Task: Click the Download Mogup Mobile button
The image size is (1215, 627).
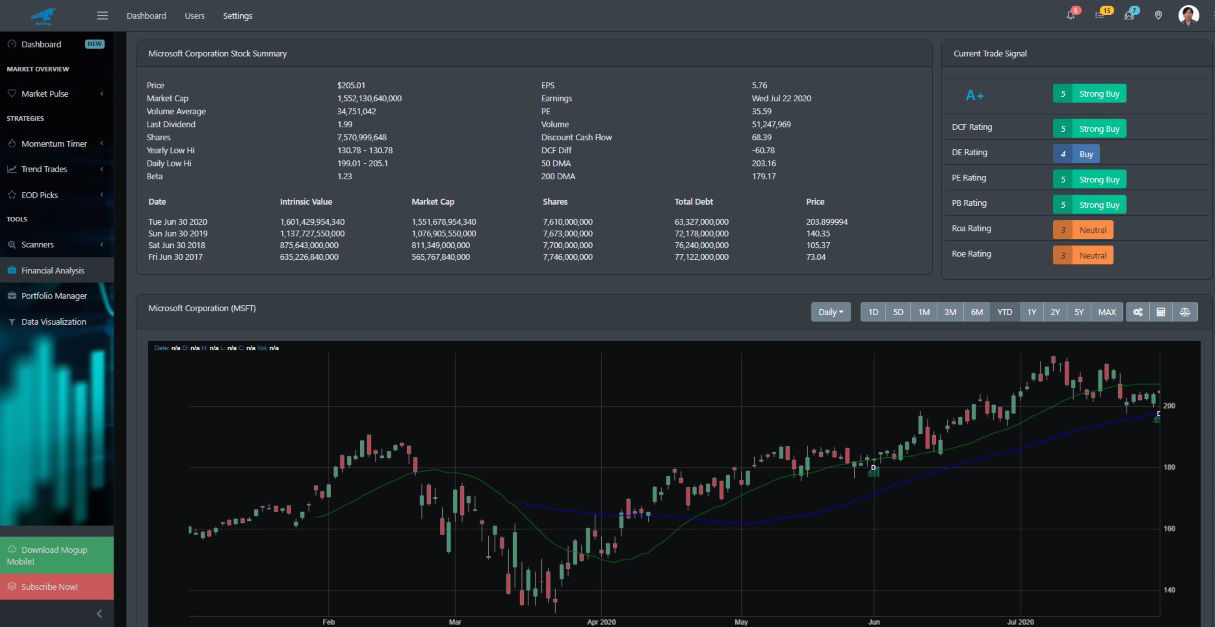Action: click(x=57, y=555)
